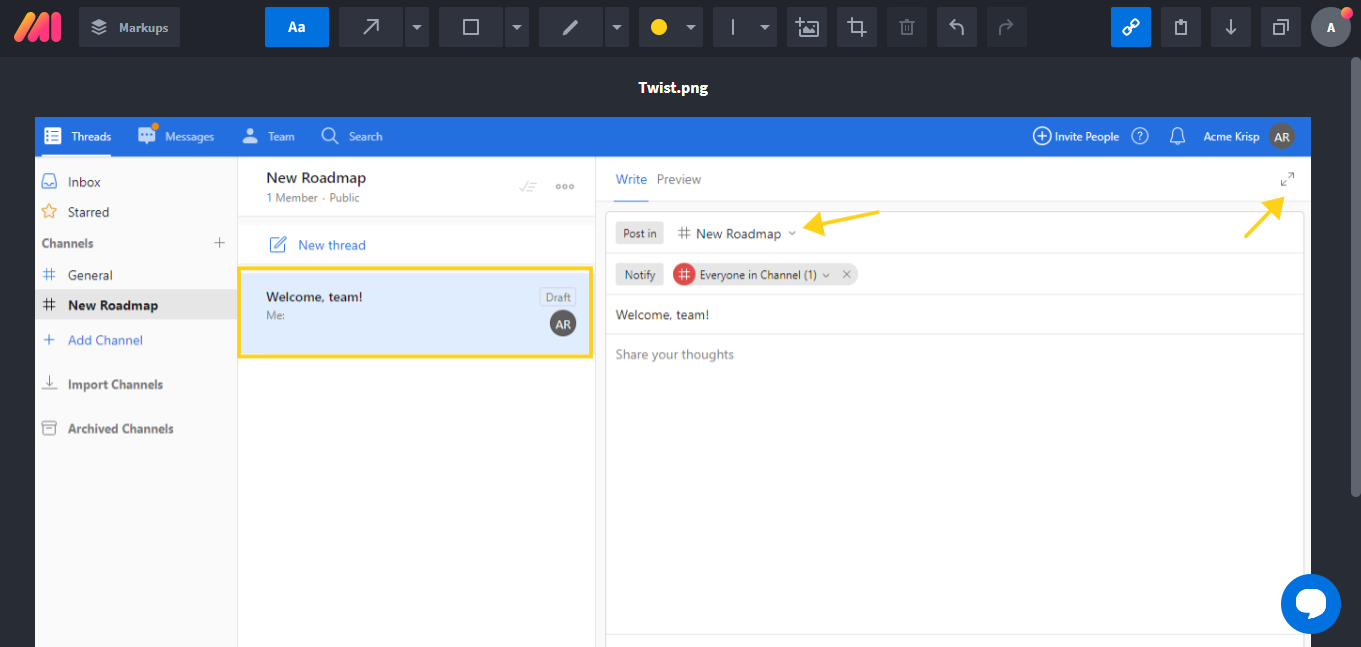Select the line thickness tool

[733, 27]
